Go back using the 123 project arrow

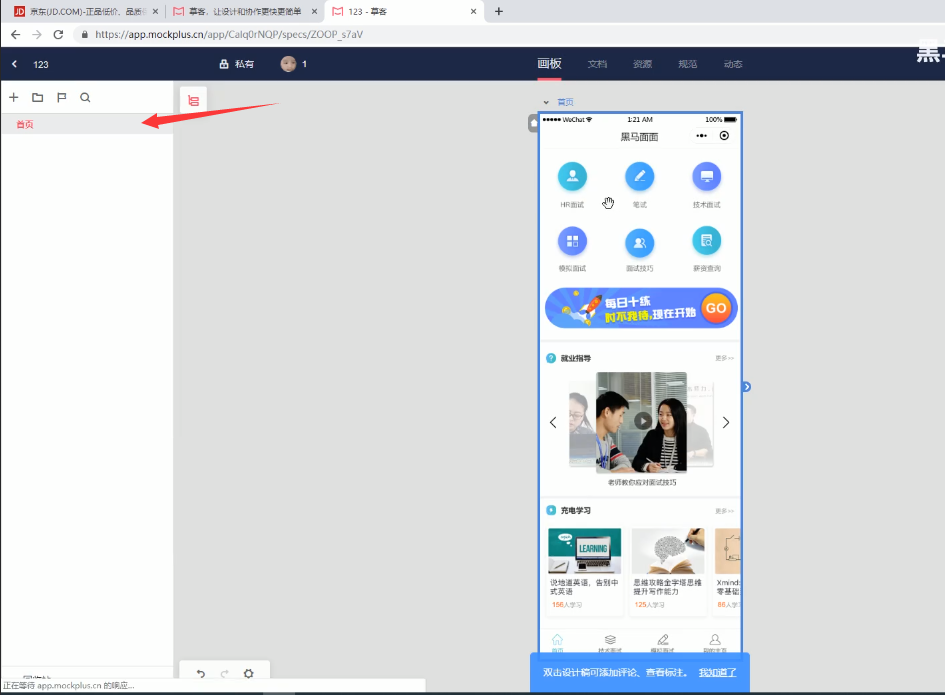[x=14, y=64]
